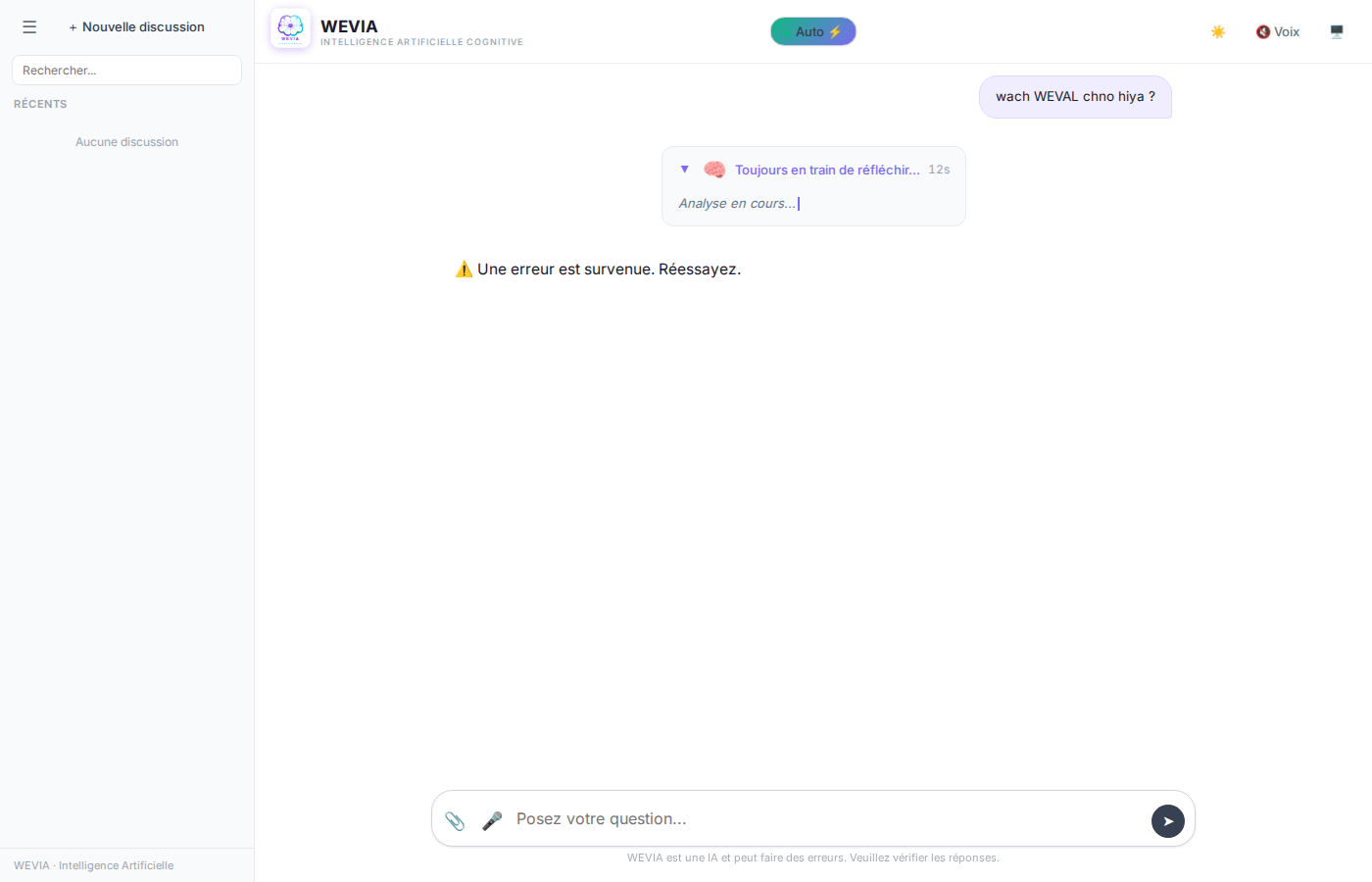
Task: Click 'Toujours en train de réfléchir' header
Action: click(827, 170)
